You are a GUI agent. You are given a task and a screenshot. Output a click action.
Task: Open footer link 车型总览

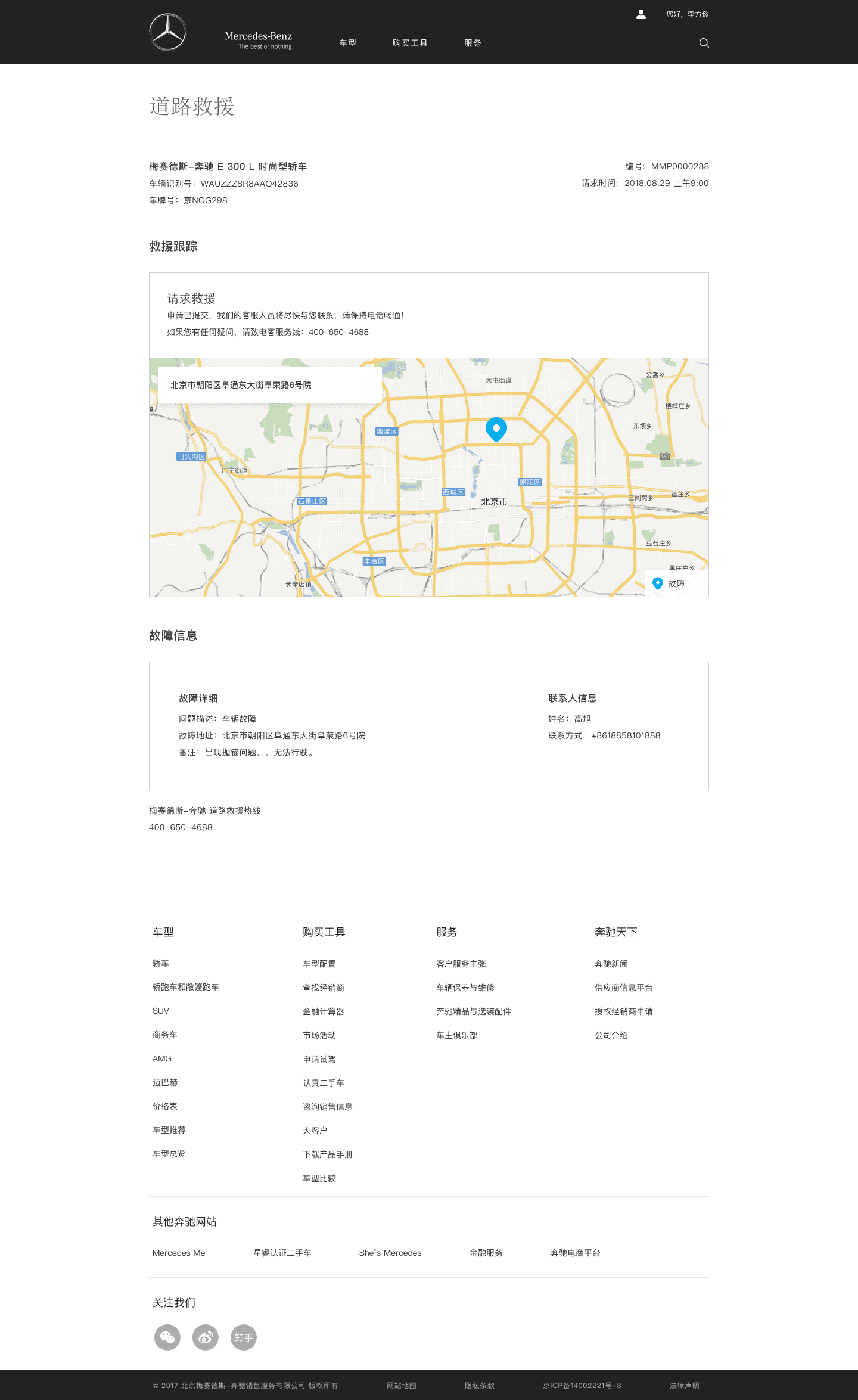169,1154
